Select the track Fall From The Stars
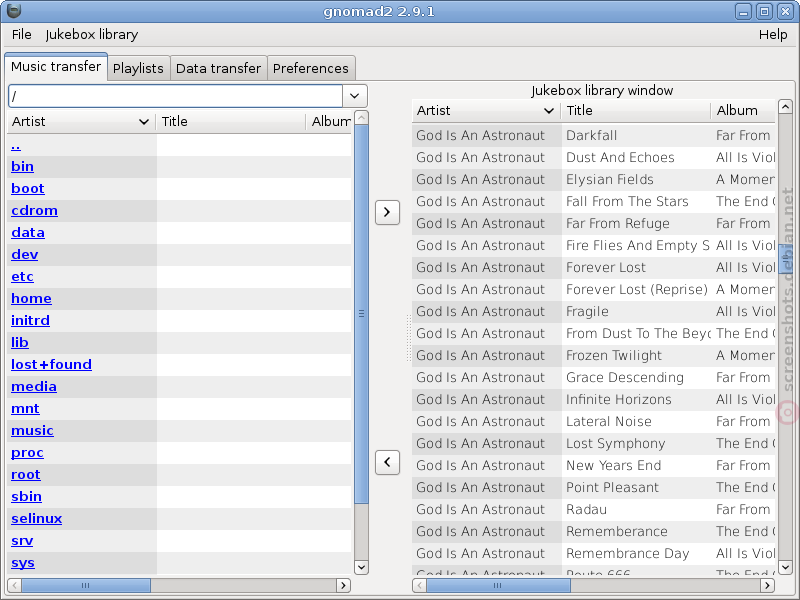Viewport: 800px width, 600px height. [x=593, y=201]
